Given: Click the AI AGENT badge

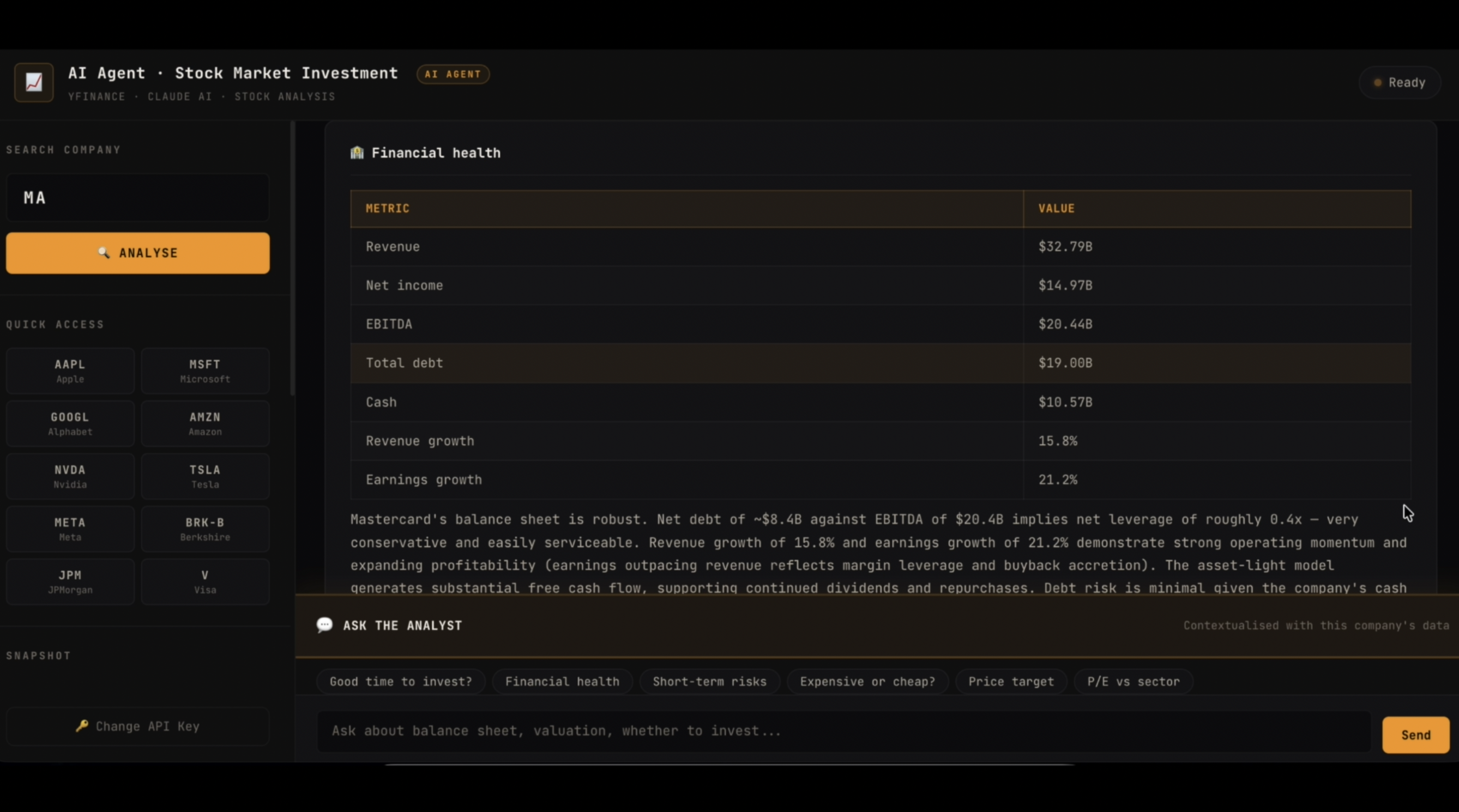Looking at the screenshot, I should click(x=453, y=74).
